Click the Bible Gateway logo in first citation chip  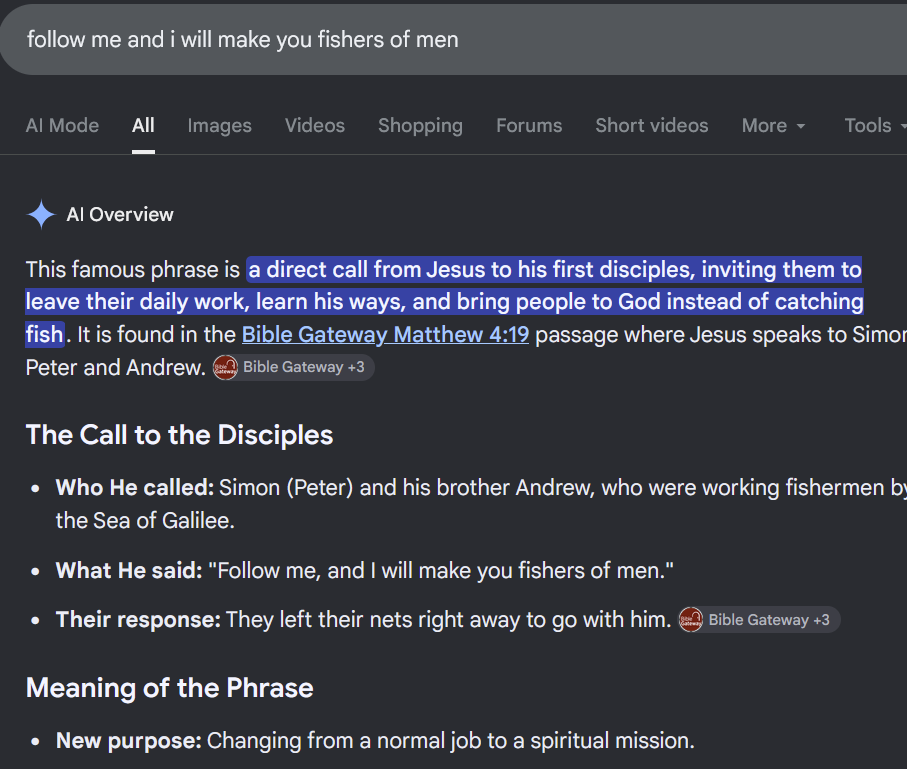(226, 367)
